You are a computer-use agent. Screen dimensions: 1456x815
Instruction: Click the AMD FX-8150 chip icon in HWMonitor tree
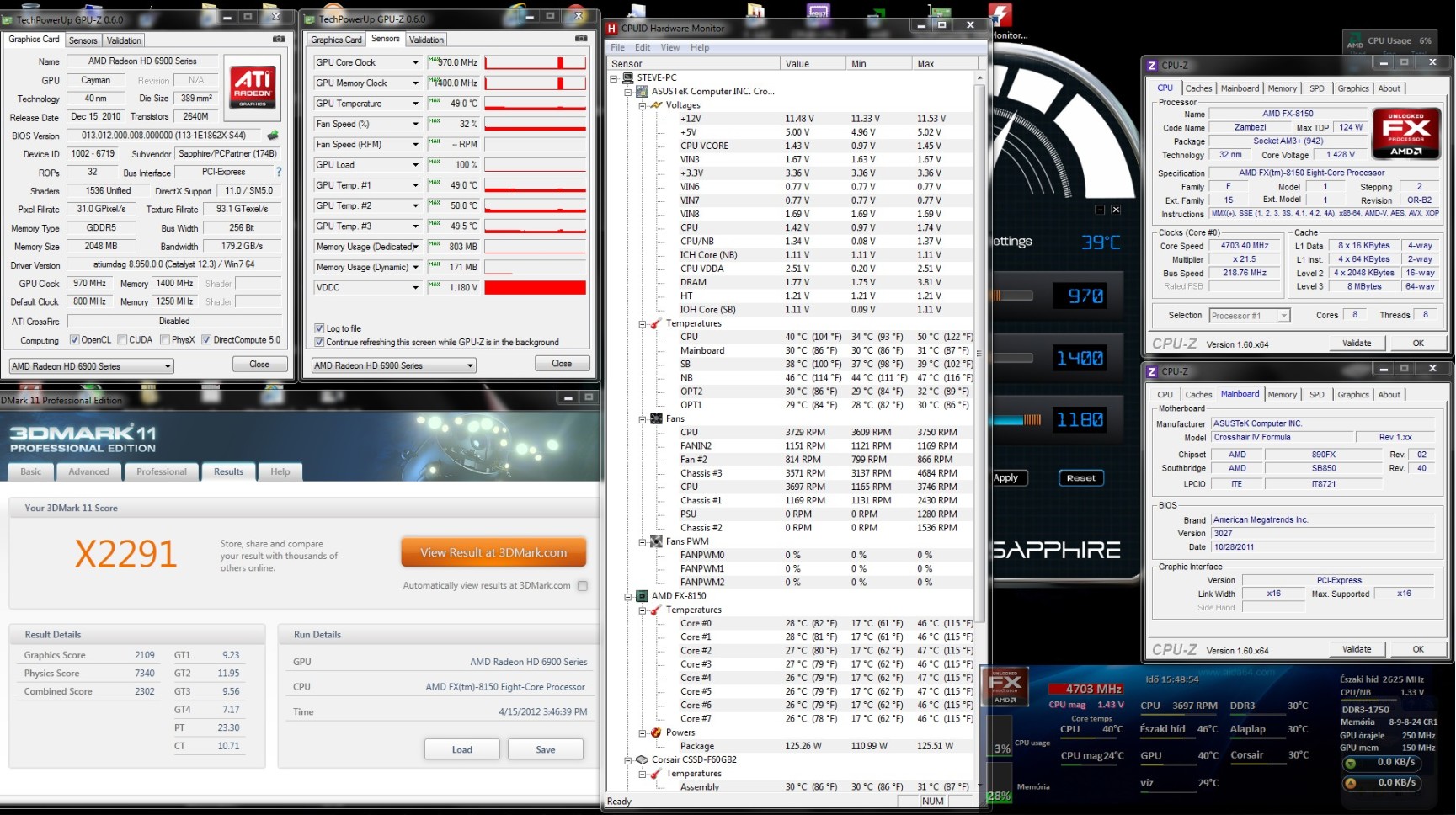[642, 596]
